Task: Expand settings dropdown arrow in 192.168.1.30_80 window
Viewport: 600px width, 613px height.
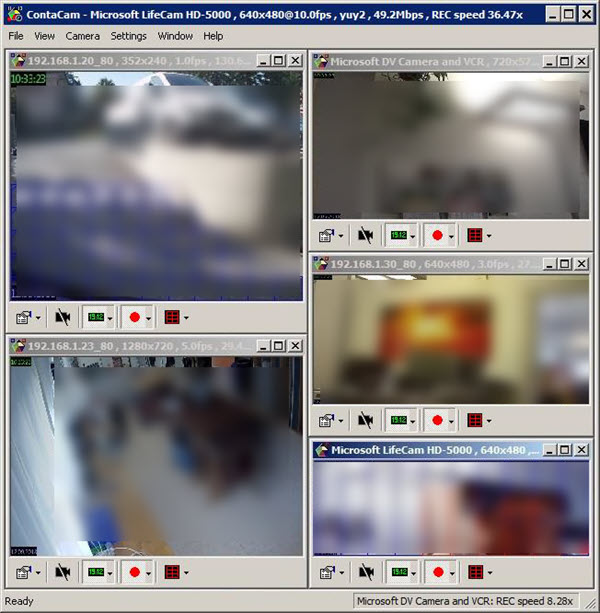Action: (x=341, y=421)
